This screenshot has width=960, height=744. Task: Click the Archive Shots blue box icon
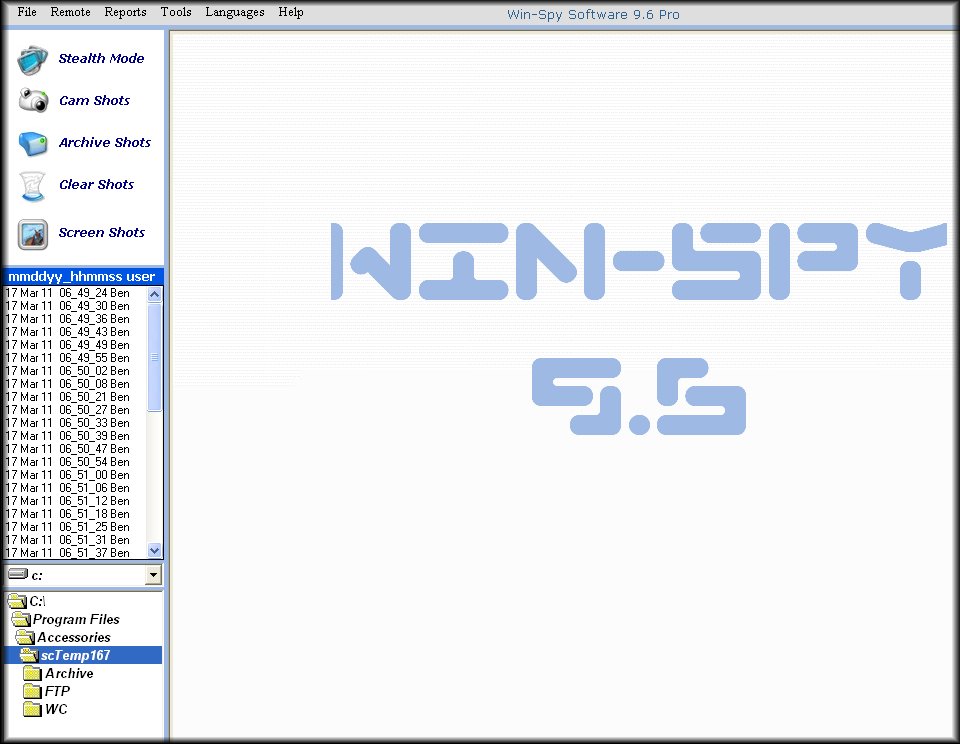click(x=33, y=144)
